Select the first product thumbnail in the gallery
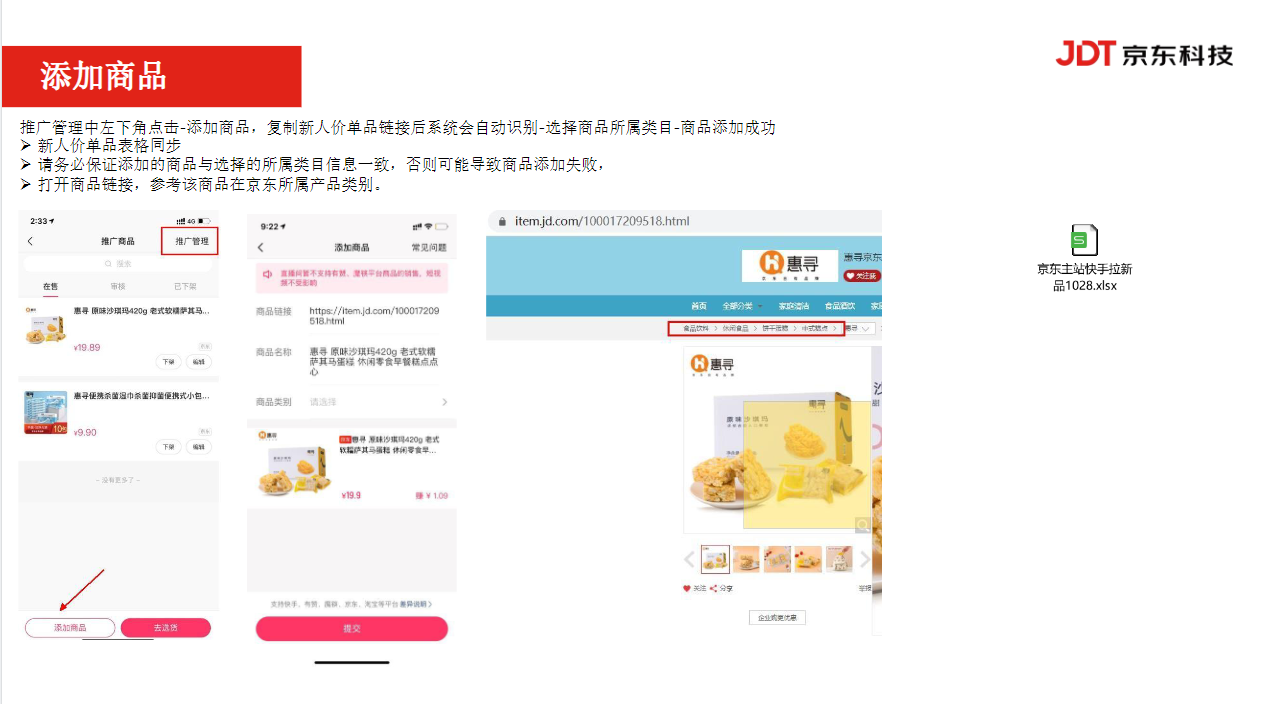1261x704 pixels. pyautogui.click(x=715, y=559)
